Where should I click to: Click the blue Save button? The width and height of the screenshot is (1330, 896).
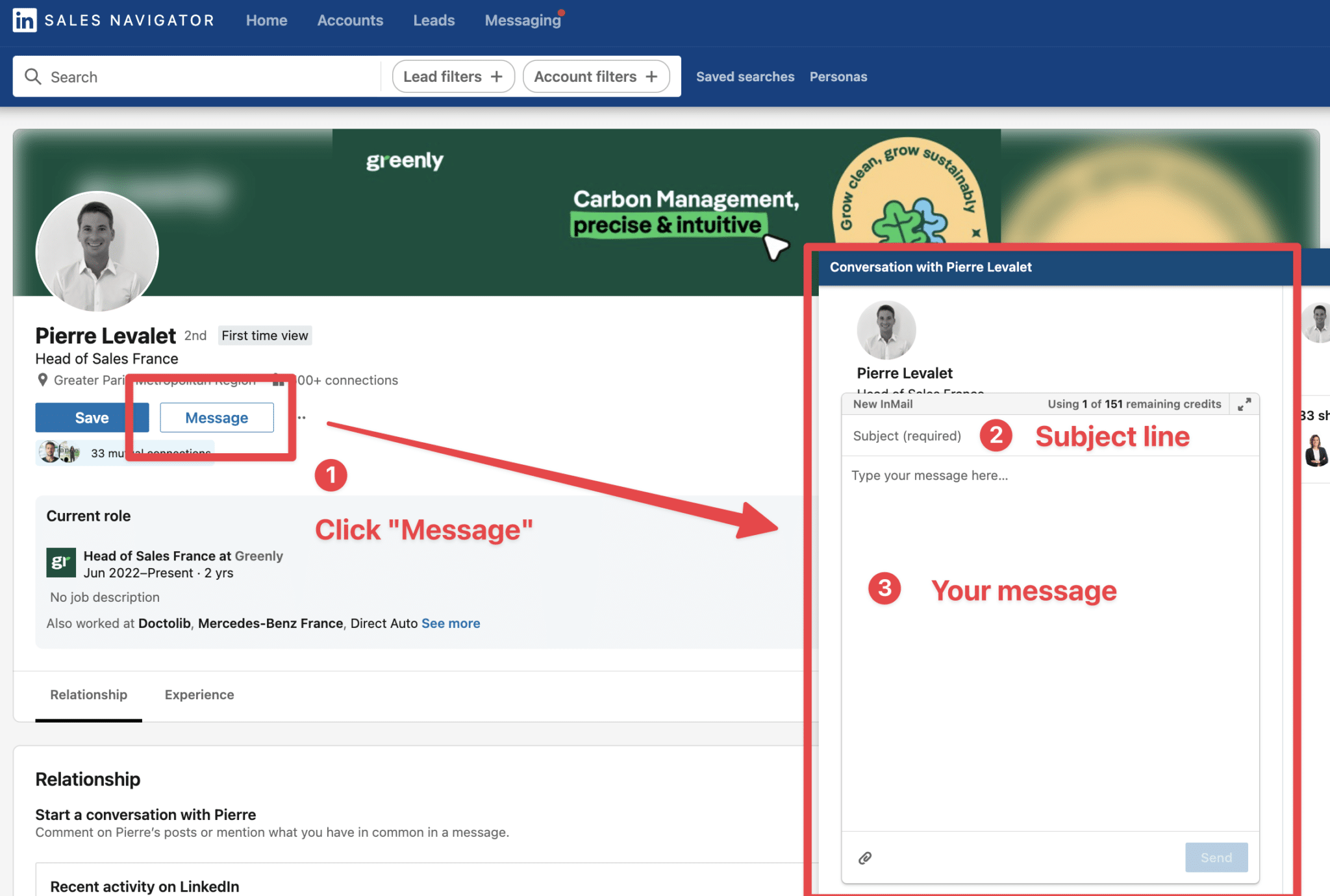pyautogui.click(x=92, y=417)
